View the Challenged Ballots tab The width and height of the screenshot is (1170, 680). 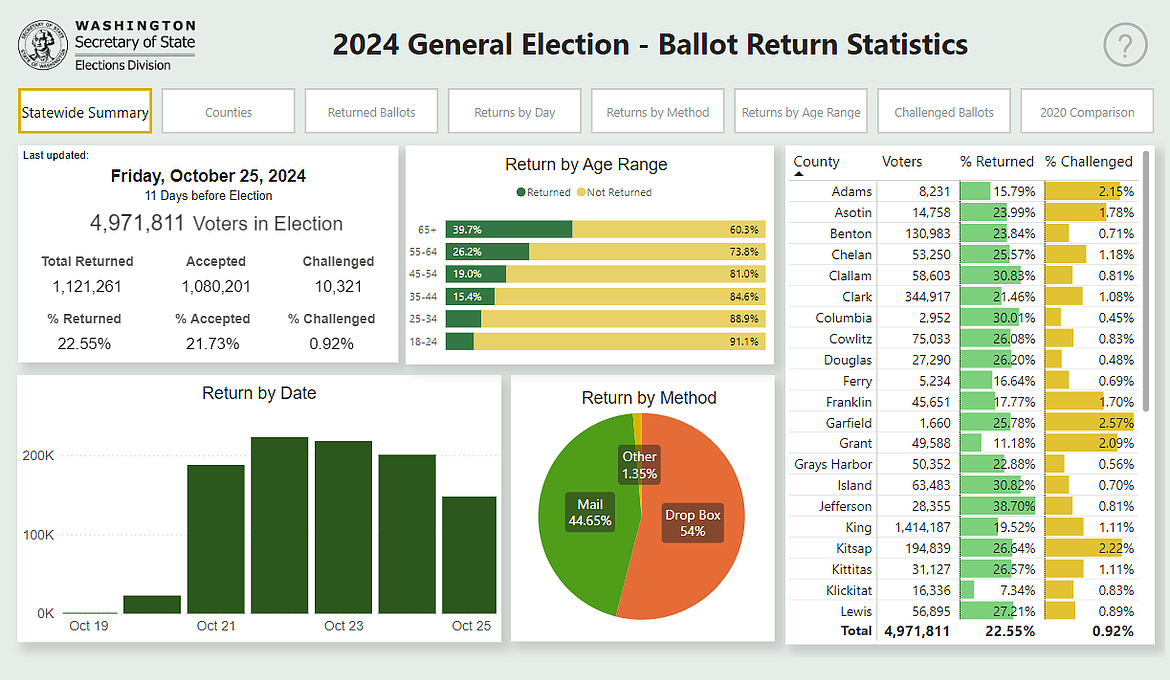point(943,111)
